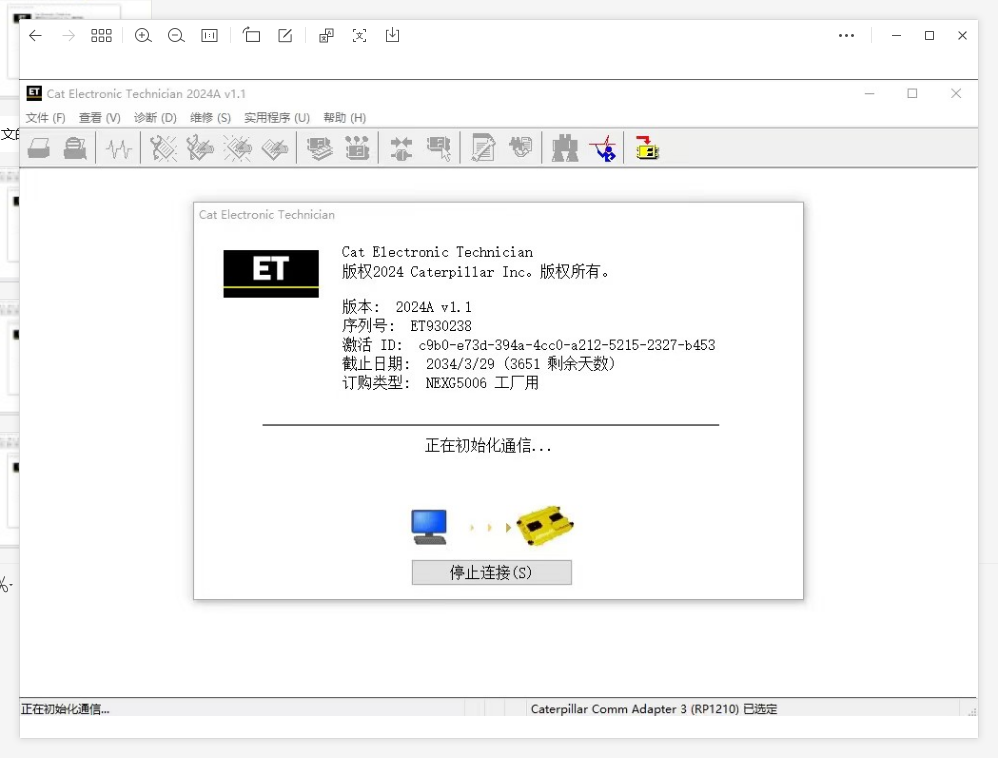Extract text from image (OCR icon)
The image size is (998, 758).
360,36
